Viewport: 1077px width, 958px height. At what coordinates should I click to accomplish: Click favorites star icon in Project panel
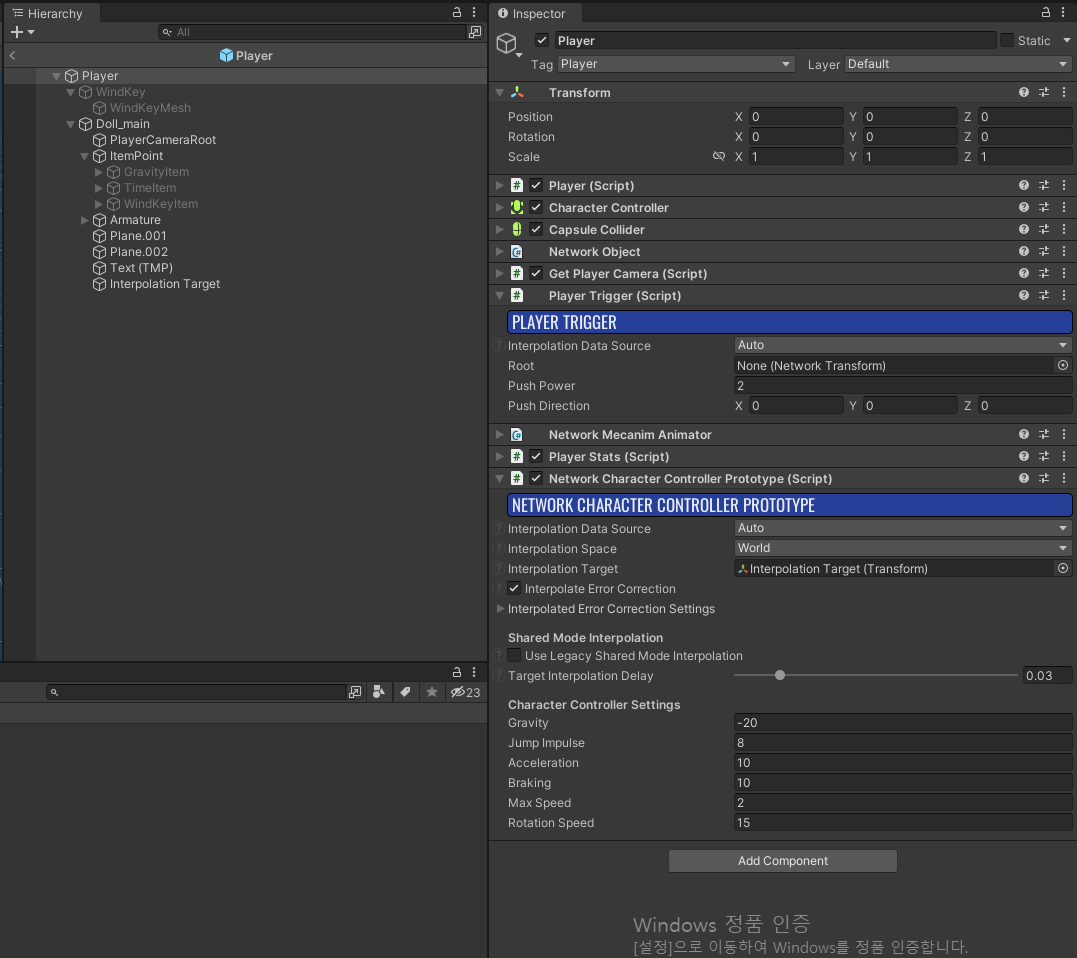[x=431, y=692]
